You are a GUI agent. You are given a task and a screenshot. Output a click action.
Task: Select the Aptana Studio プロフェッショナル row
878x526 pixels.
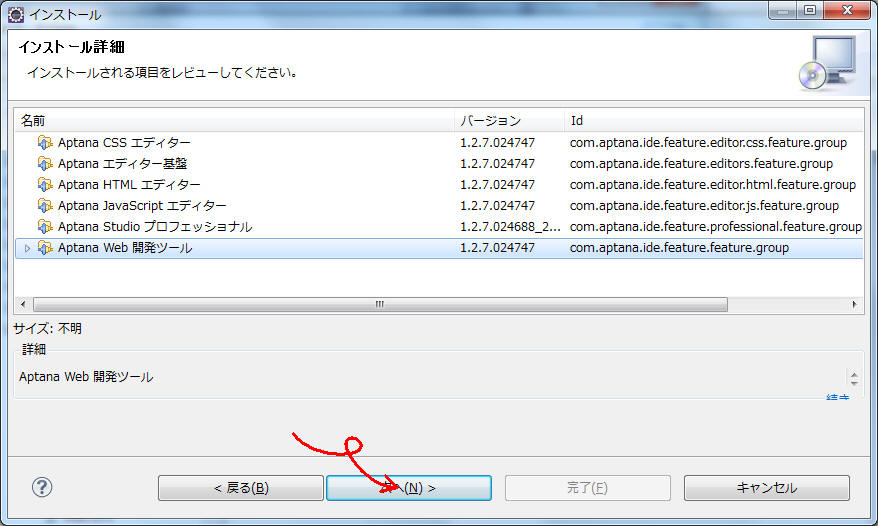click(x=155, y=227)
